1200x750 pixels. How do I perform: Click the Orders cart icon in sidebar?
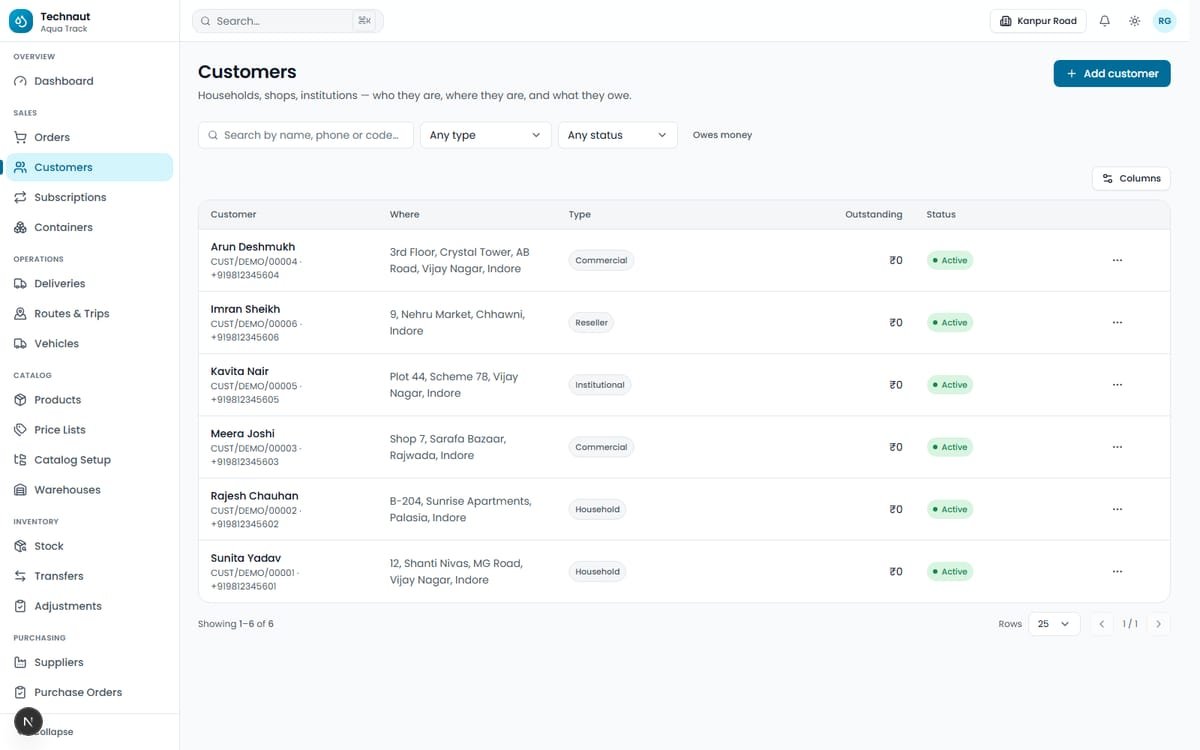click(x=20, y=137)
